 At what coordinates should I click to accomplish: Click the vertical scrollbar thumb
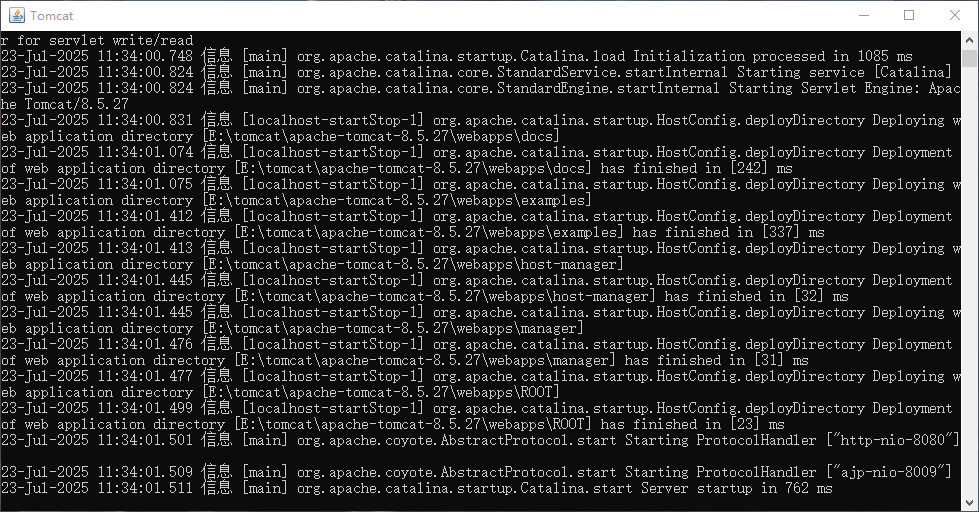coord(969,58)
